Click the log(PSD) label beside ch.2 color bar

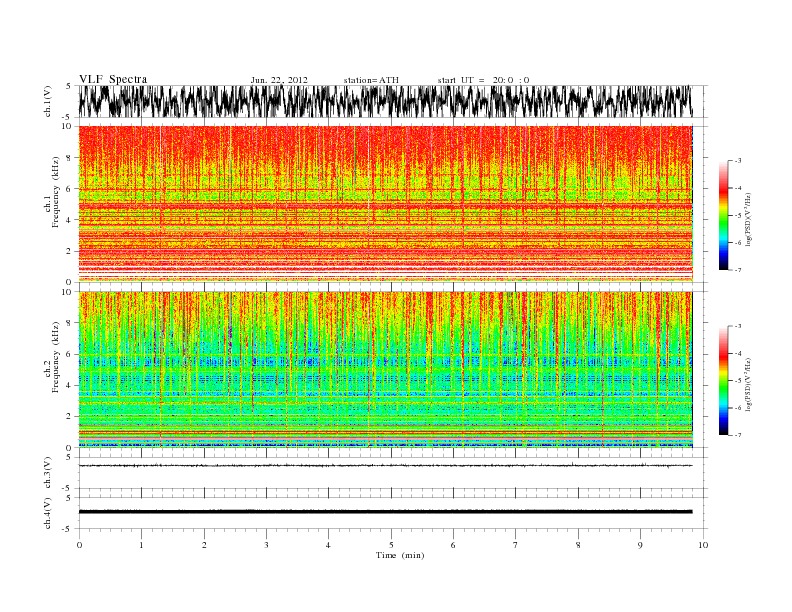(749, 384)
